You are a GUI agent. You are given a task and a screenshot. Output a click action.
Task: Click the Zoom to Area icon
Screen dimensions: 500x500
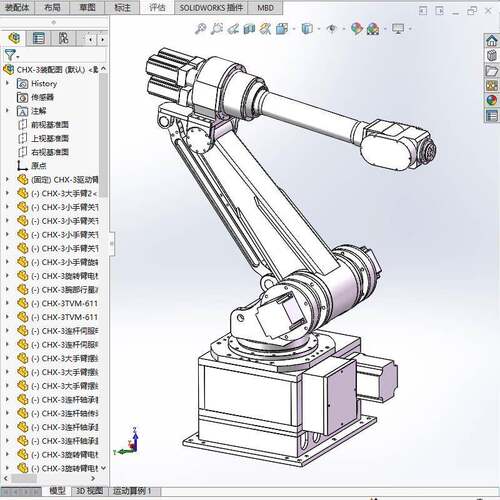216,29
